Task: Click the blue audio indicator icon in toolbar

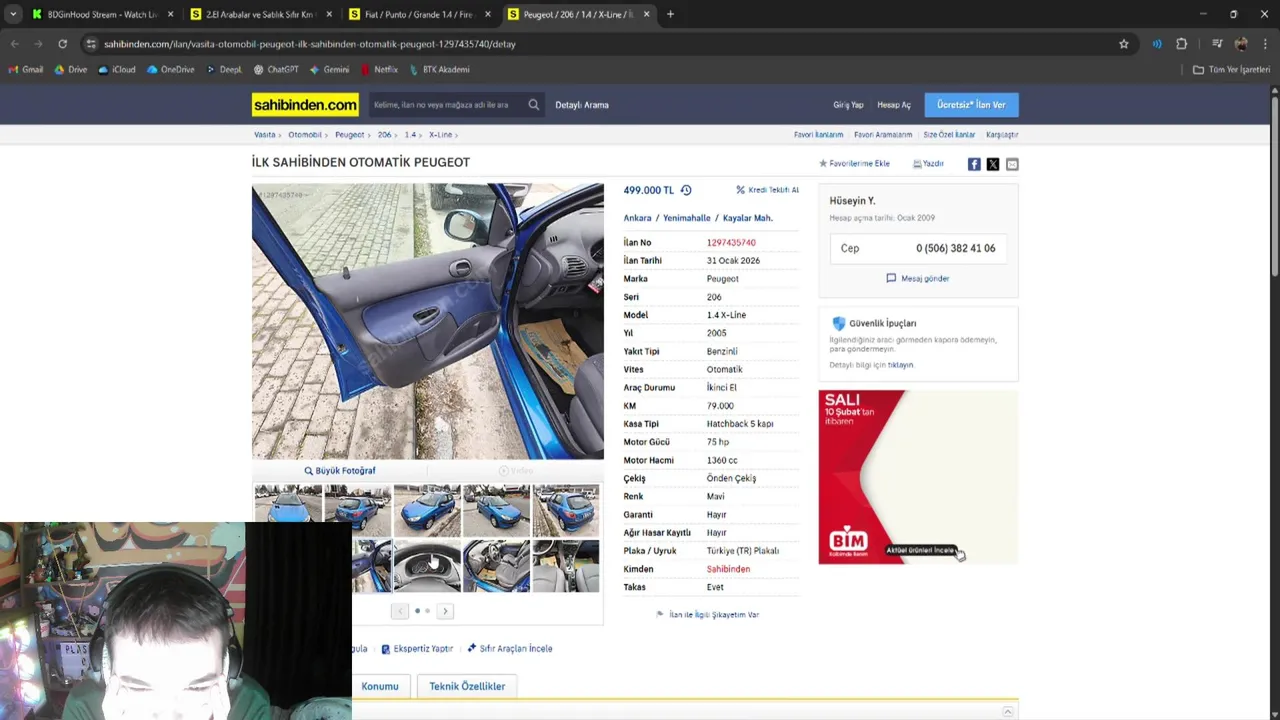Action: 1157,44
